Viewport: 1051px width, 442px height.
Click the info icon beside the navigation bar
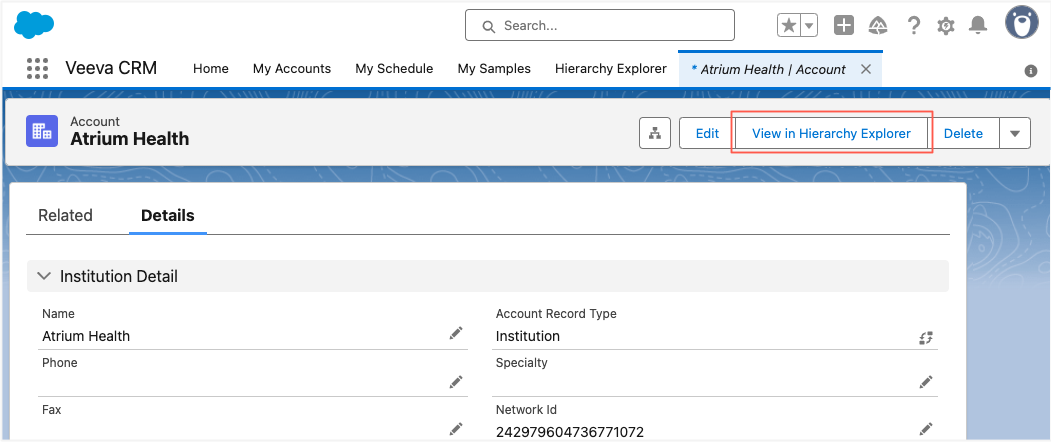pos(1031,71)
